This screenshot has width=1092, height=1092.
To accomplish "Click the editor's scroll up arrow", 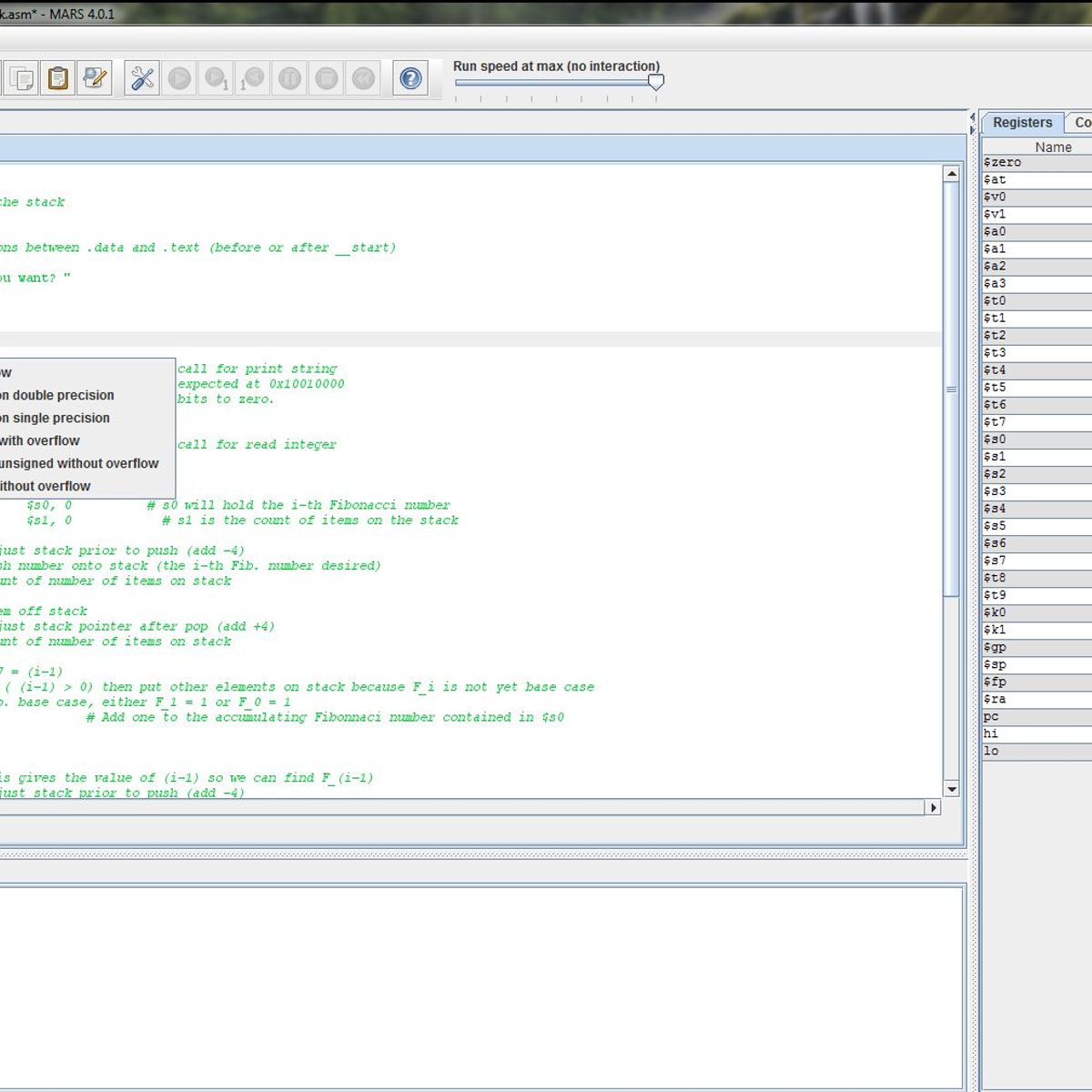I will click(x=952, y=174).
